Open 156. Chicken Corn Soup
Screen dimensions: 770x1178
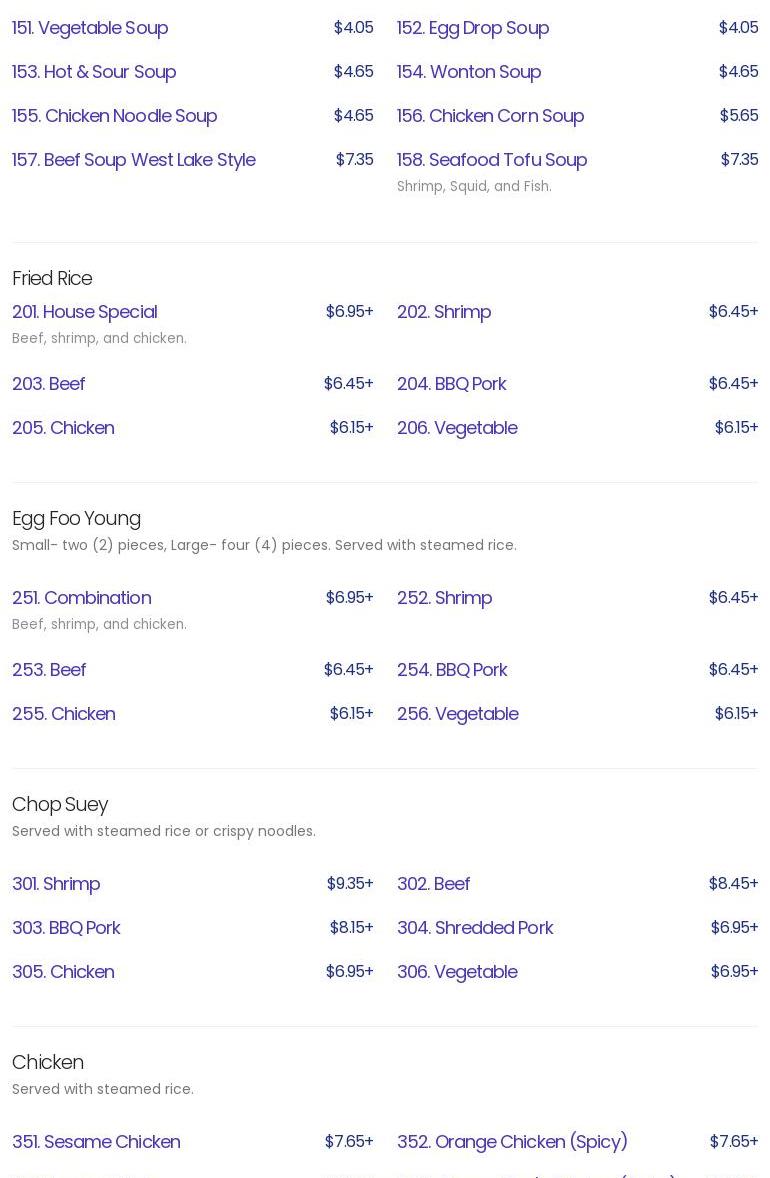[490, 116]
